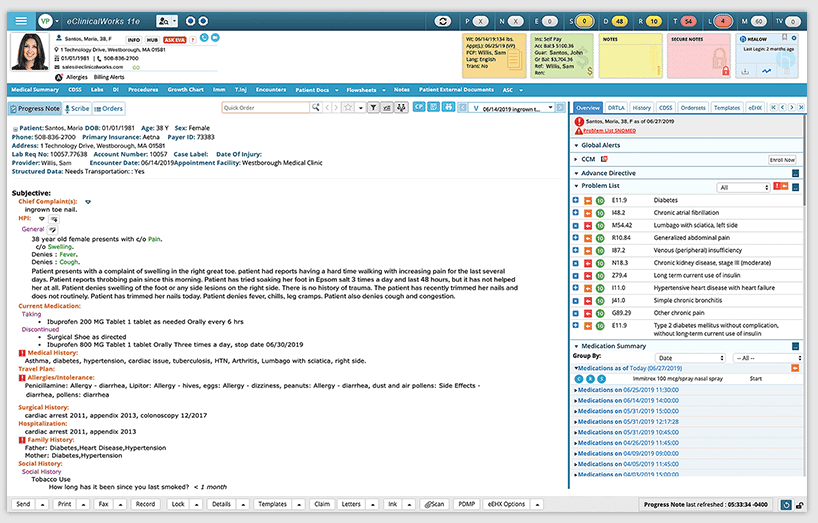818x523 pixels.
Task: Click the red alert icon beside Allergies/Intolerance
Action: (22, 378)
